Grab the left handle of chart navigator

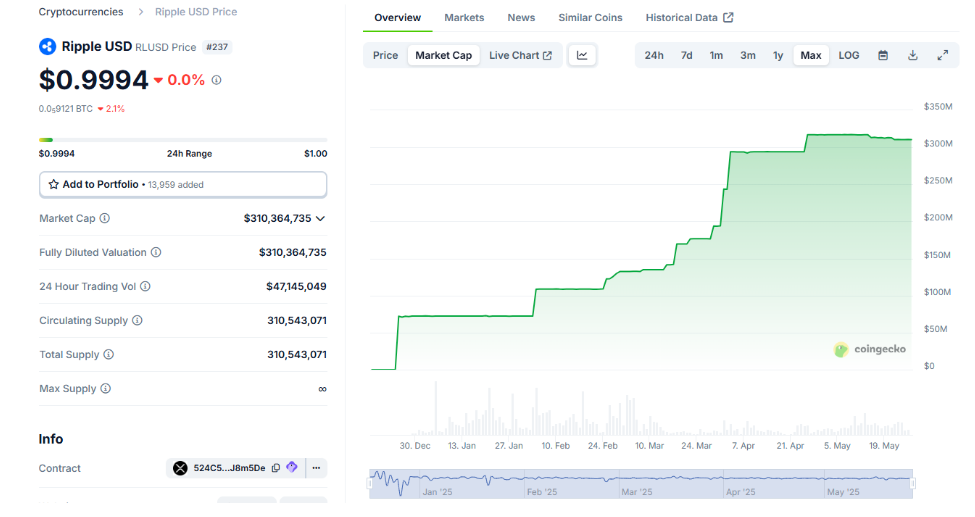[370, 483]
